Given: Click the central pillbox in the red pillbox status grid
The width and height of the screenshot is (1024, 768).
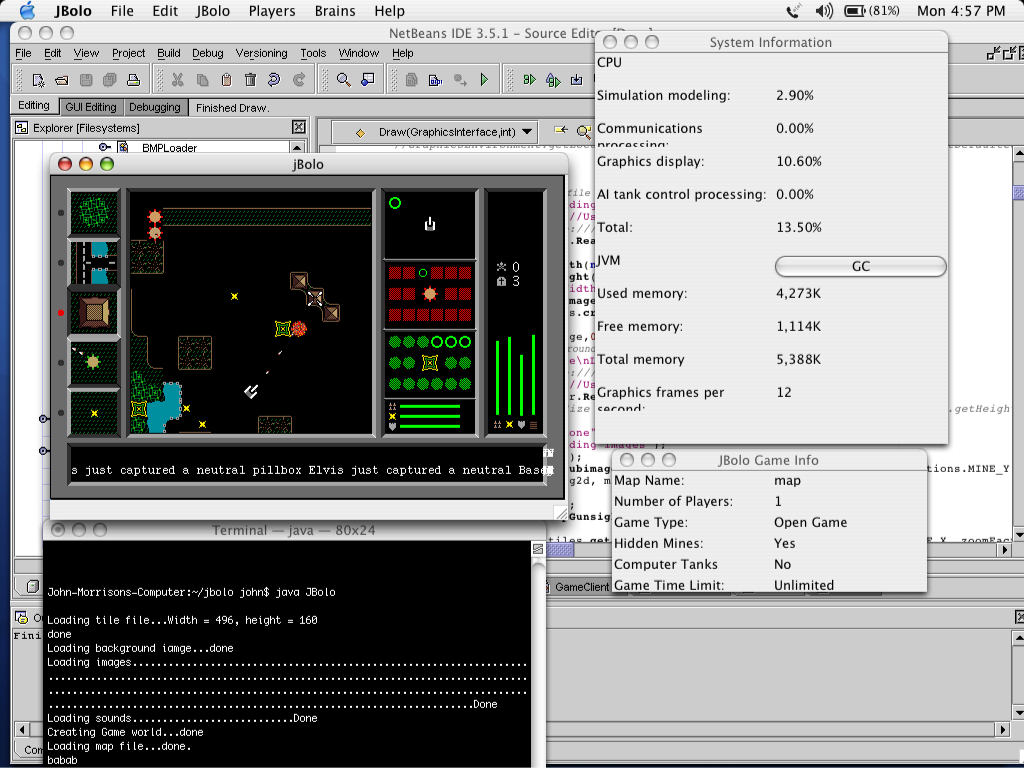Looking at the screenshot, I should [x=430, y=294].
